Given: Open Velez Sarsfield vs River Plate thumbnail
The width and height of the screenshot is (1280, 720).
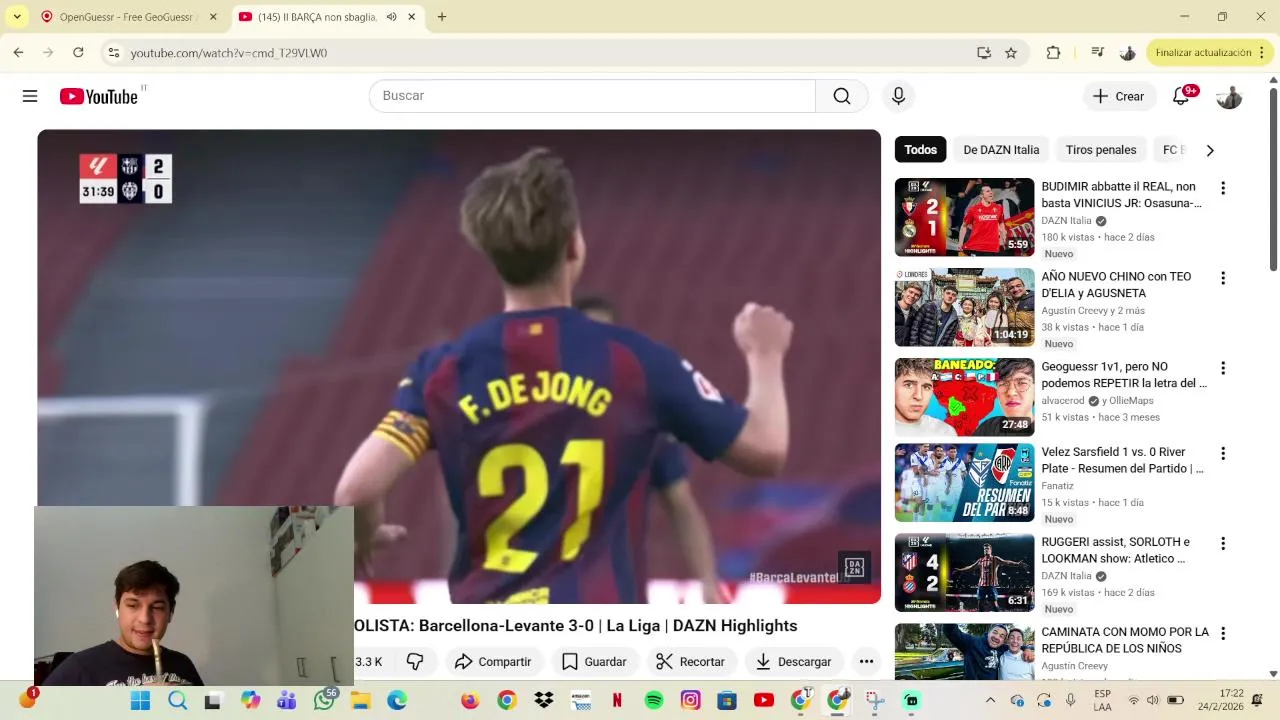Looking at the screenshot, I should [x=964, y=482].
